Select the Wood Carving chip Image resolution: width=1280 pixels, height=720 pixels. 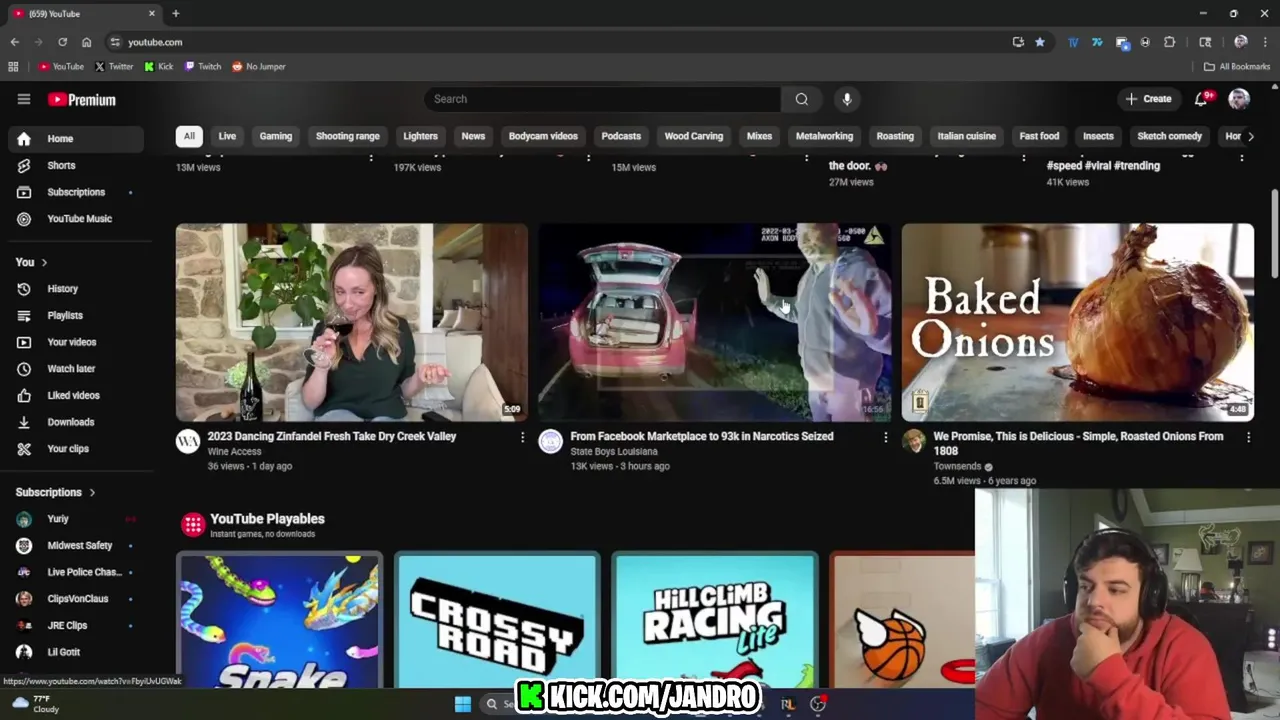694,136
